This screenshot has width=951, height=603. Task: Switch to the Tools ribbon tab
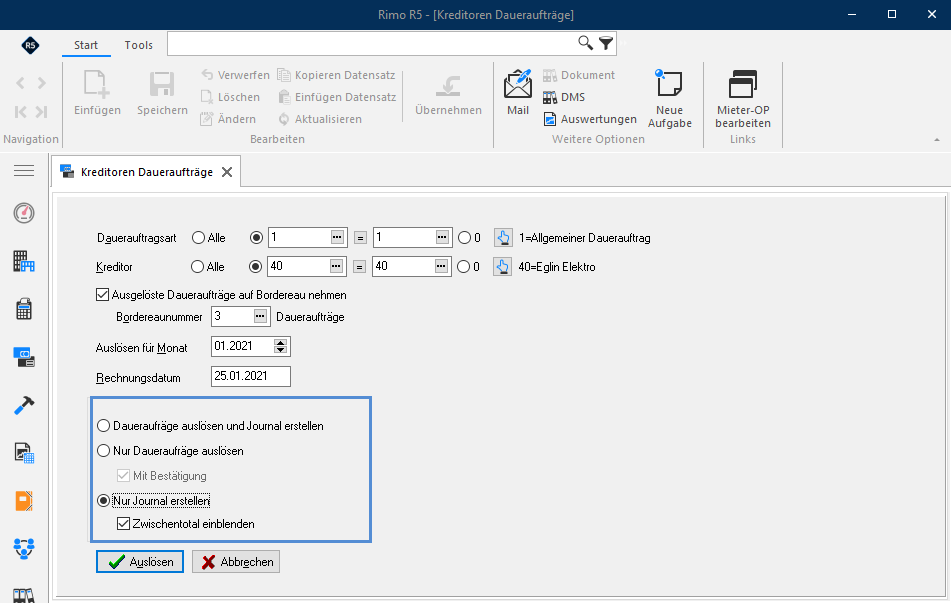pos(139,45)
